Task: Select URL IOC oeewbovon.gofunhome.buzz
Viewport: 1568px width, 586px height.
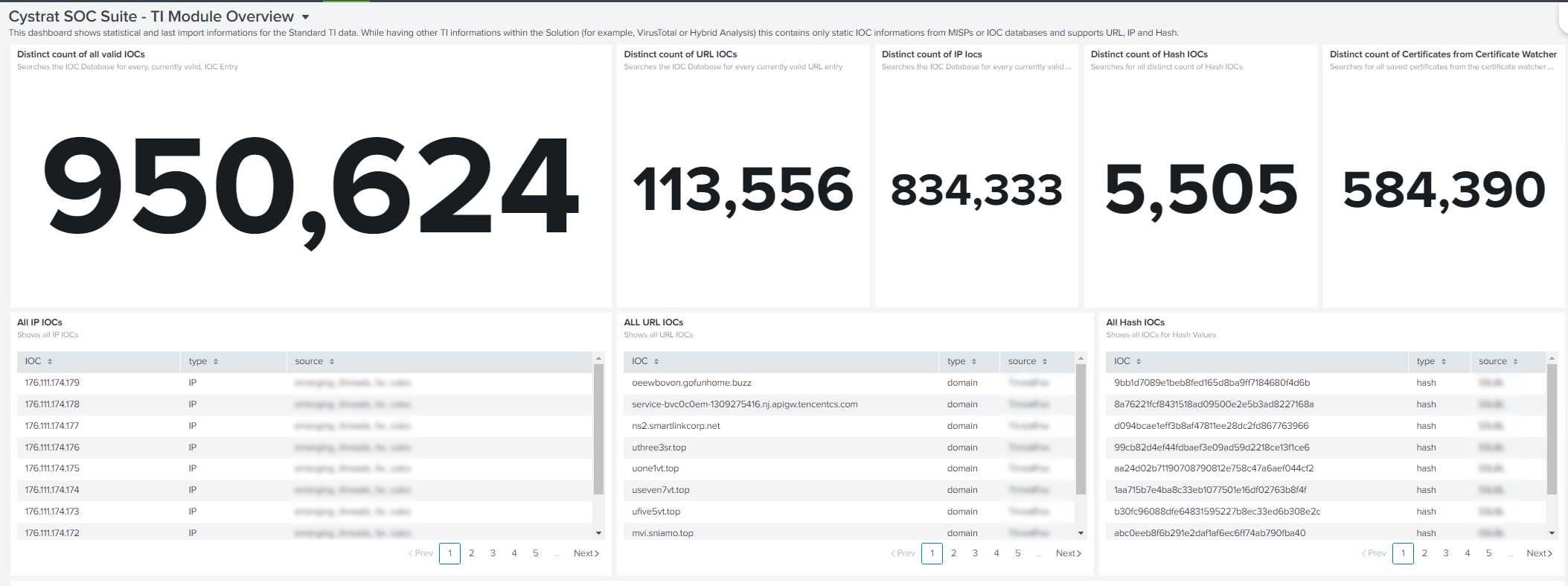Action: click(x=691, y=383)
